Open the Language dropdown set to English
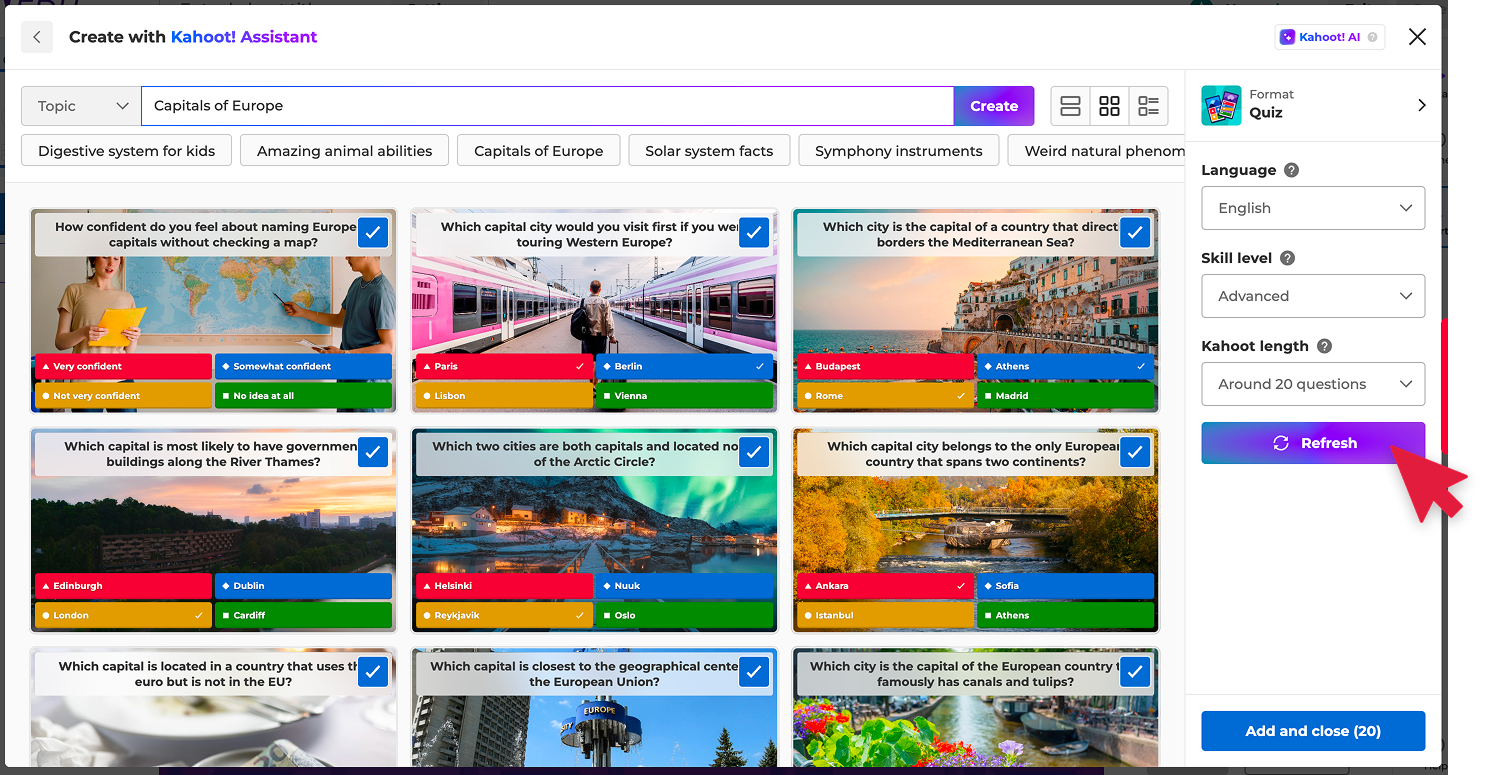Viewport: 1486px width, 775px height. [x=1313, y=208]
